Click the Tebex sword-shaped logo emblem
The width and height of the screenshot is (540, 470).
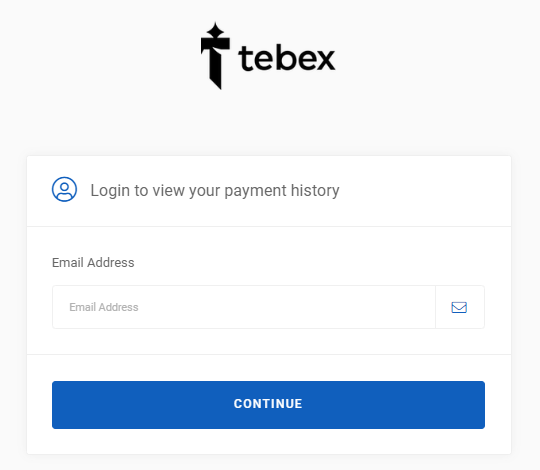(216, 56)
